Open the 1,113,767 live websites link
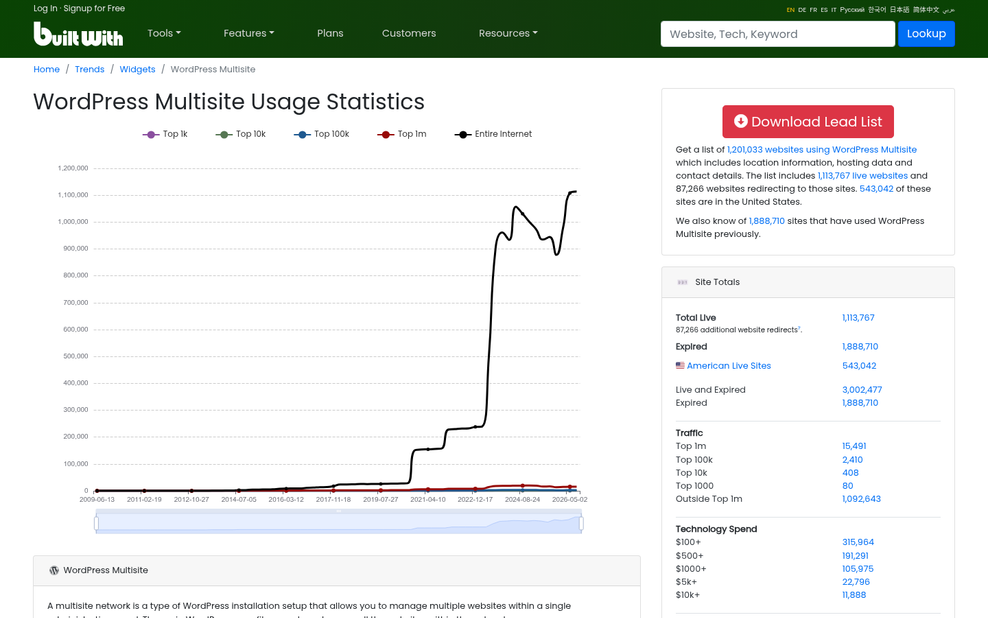The height and width of the screenshot is (618, 988). tap(863, 176)
